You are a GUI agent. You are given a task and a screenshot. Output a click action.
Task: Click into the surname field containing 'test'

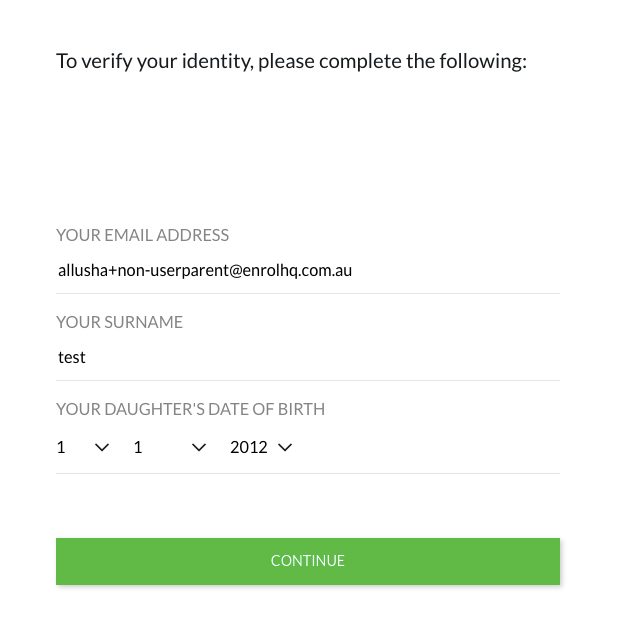tap(308, 357)
